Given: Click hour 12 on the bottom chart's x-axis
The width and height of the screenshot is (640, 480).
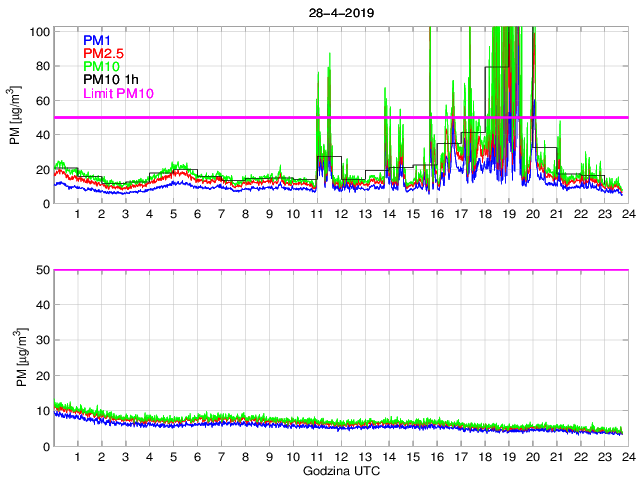Looking at the screenshot, I should [x=340, y=457].
